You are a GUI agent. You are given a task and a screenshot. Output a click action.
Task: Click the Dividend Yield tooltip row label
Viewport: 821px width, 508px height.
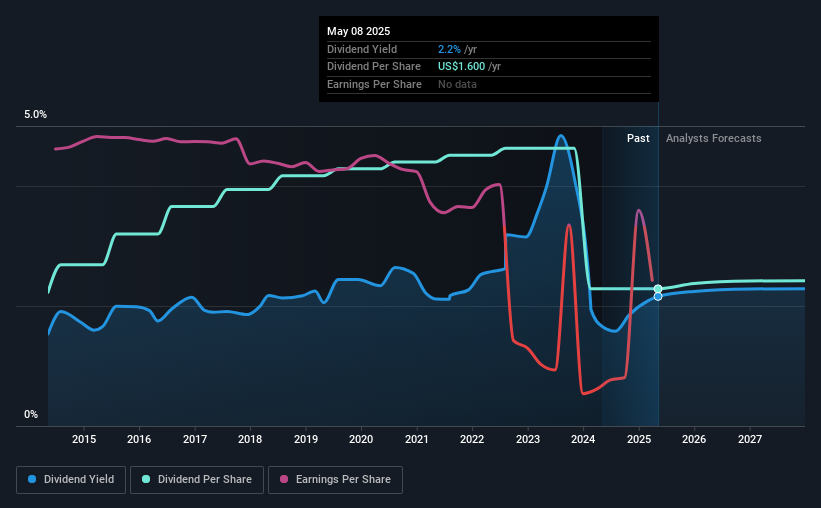(x=362, y=49)
